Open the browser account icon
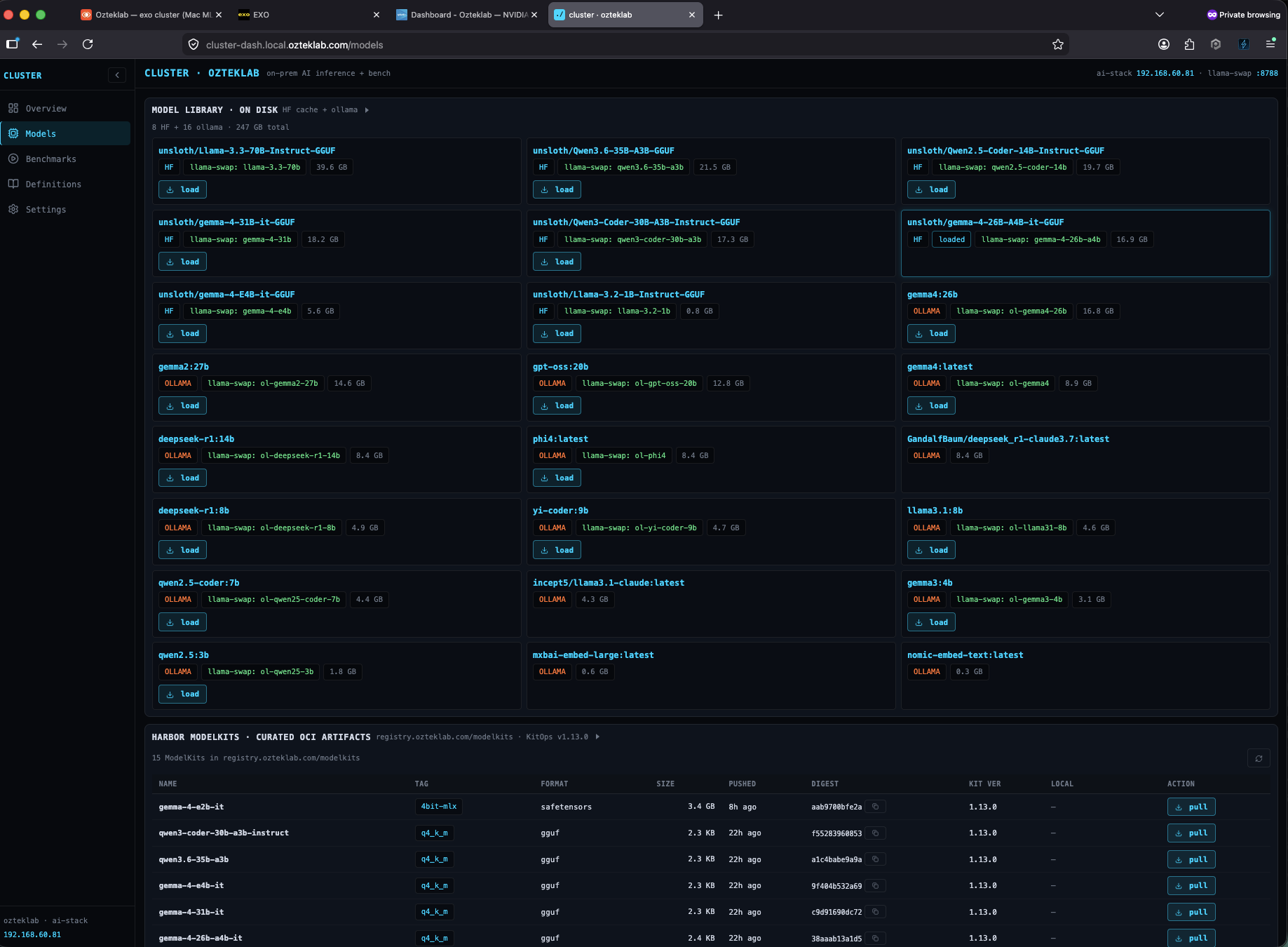The image size is (1288, 947). (x=1164, y=44)
